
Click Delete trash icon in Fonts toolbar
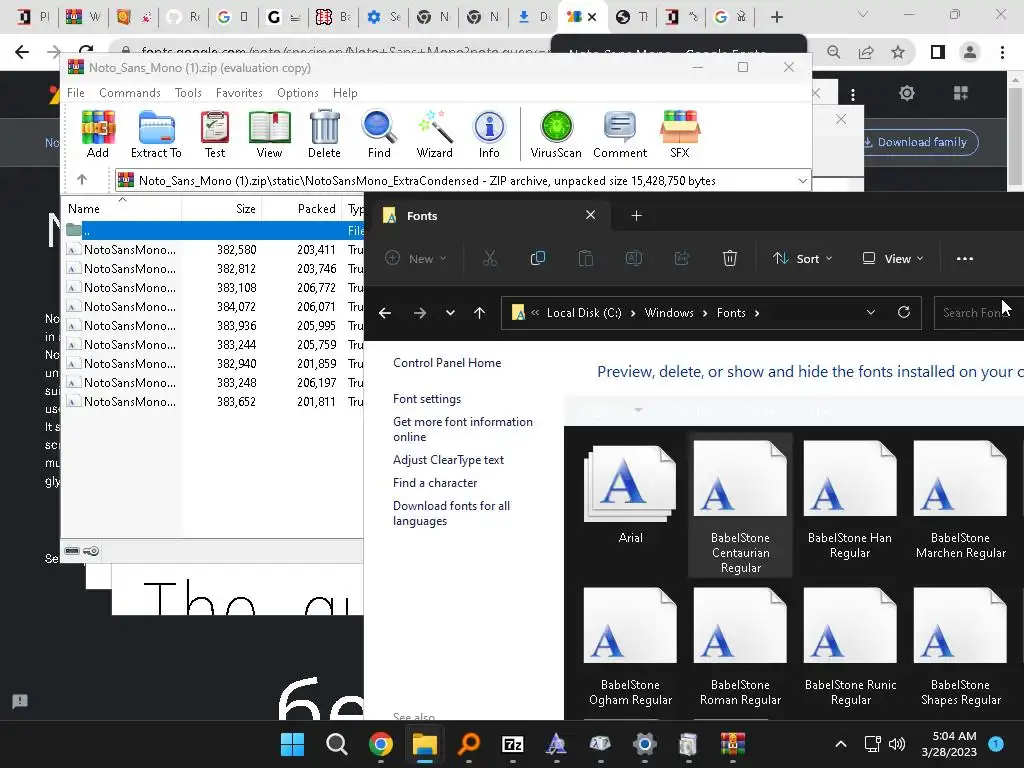(x=729, y=259)
